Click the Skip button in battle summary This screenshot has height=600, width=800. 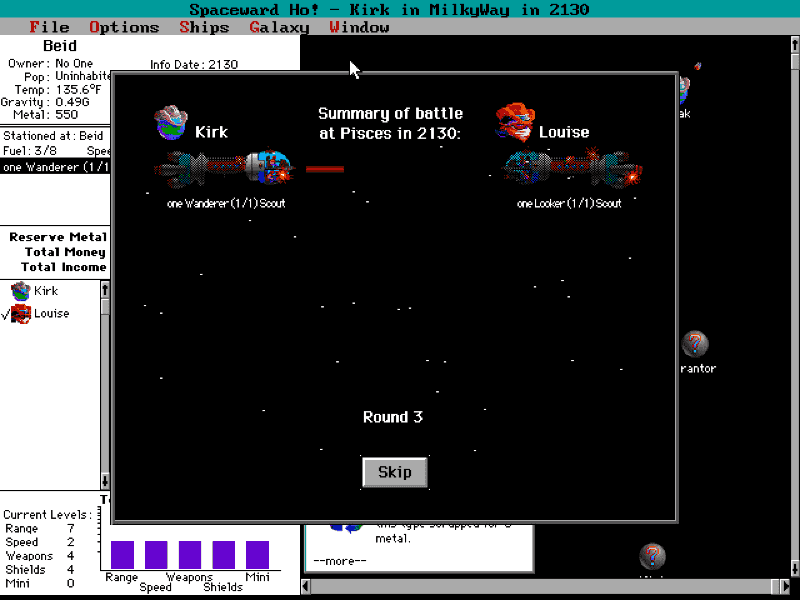(x=394, y=472)
